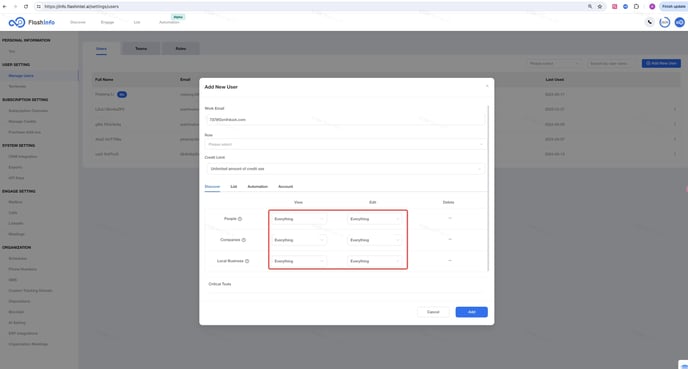Viewport: 688px width, 369px height.
Task: Reload the page with the refresh icon
Action: (26, 7)
